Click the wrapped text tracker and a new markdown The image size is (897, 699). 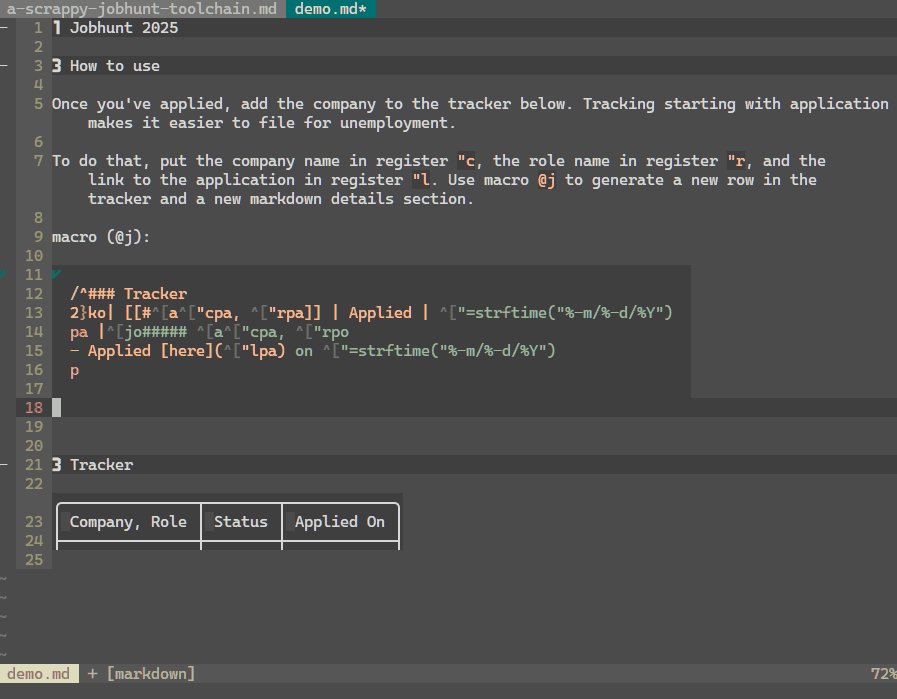[x=281, y=199]
